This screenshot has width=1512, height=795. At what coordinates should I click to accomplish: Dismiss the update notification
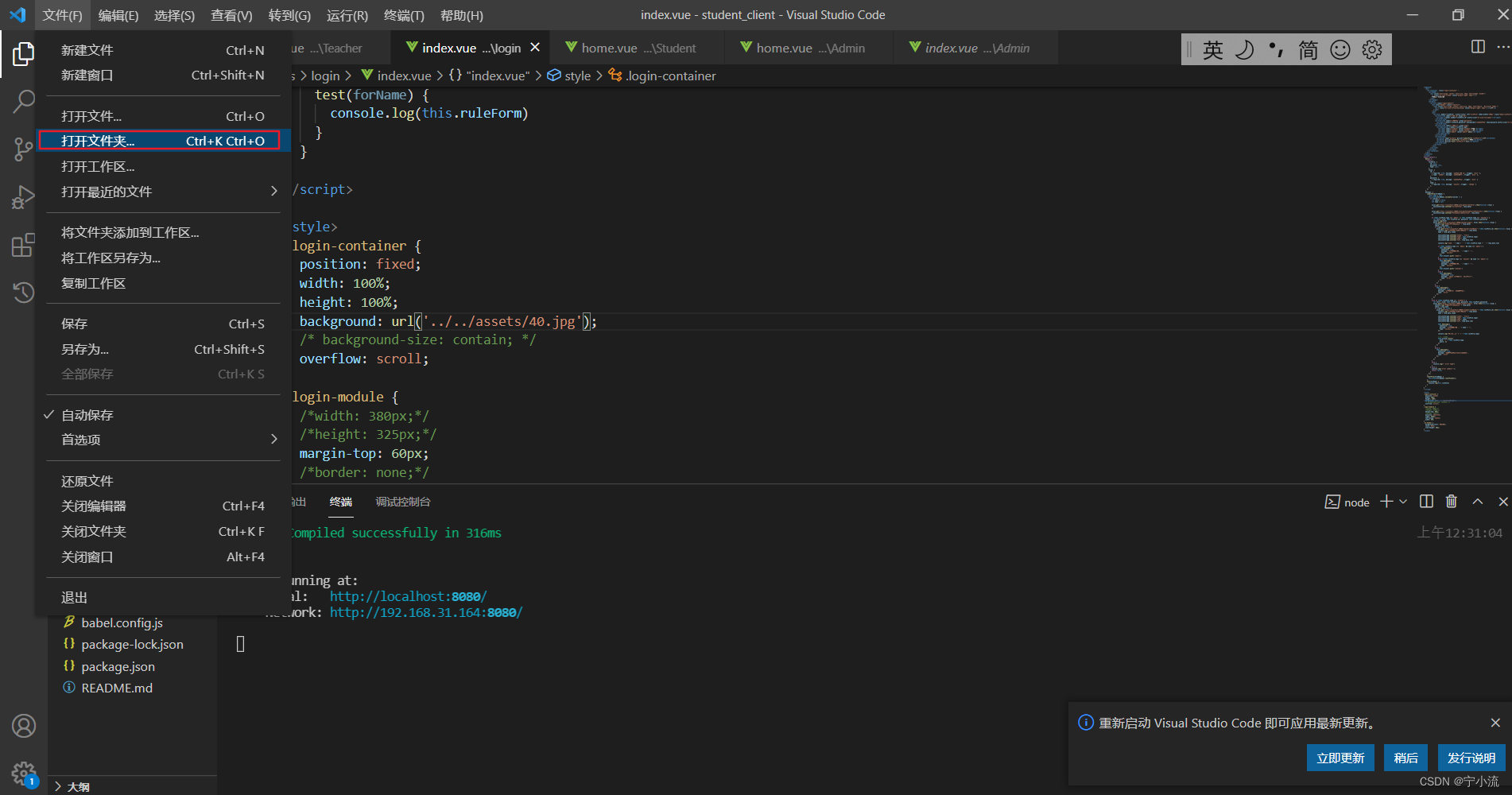point(1495,723)
